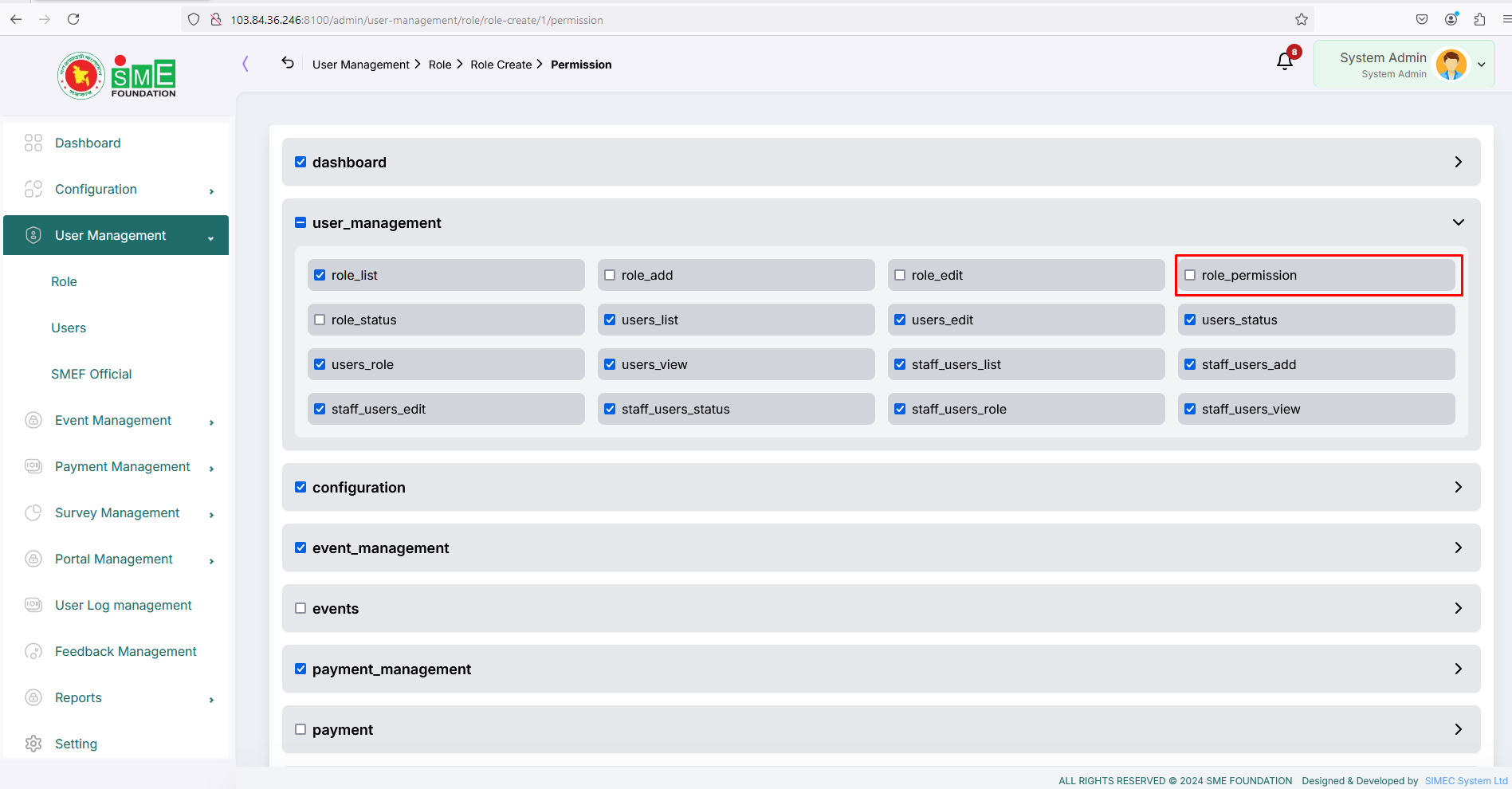Open the browser extensions icon

point(1480,19)
